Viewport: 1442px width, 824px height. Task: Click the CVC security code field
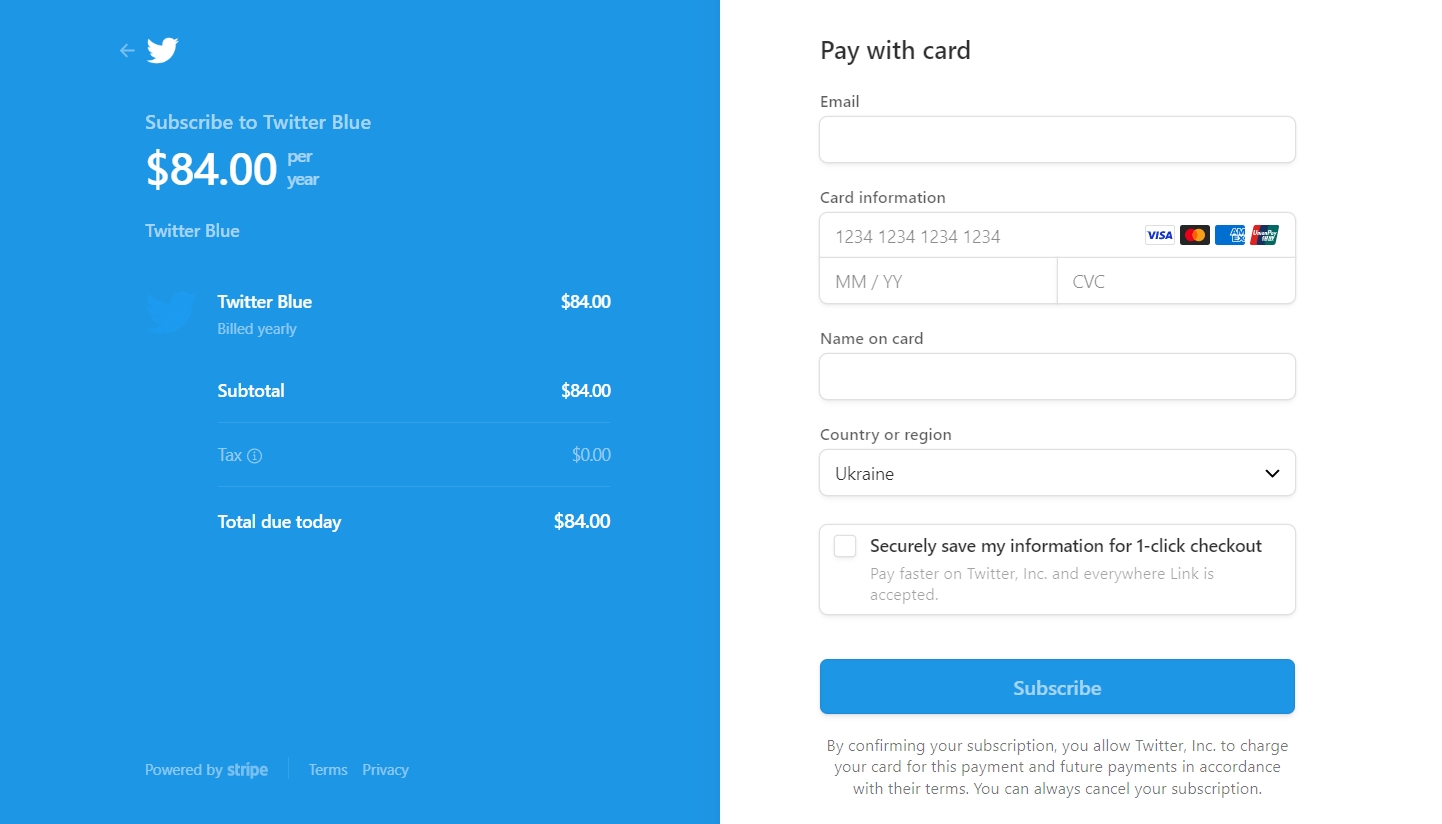click(x=1176, y=282)
